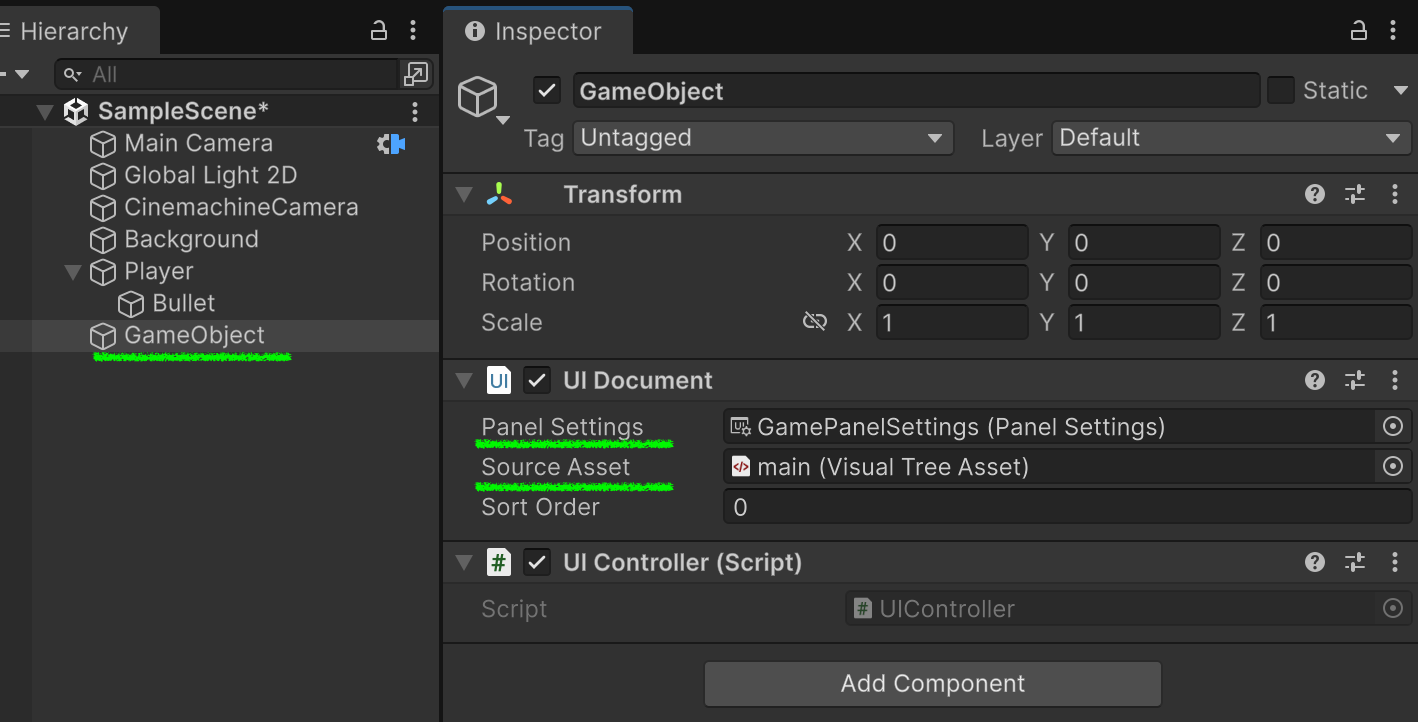Screen dimensions: 1418x722
Task: Click the Hierarchy panel lock icon
Action: tap(379, 31)
